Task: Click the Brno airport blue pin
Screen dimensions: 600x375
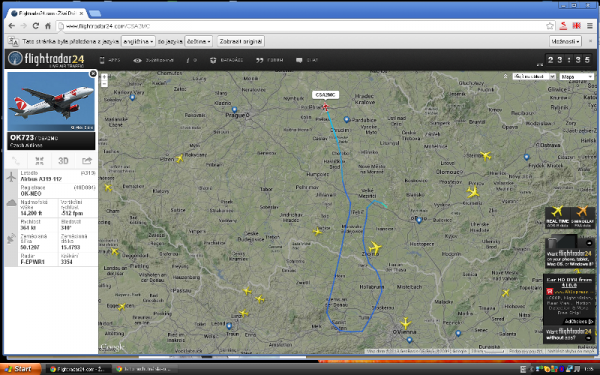Action: (419, 220)
